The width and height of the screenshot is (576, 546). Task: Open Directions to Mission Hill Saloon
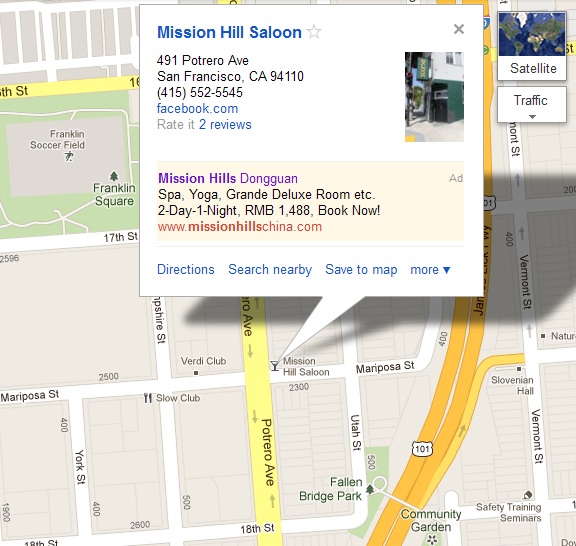coord(186,269)
